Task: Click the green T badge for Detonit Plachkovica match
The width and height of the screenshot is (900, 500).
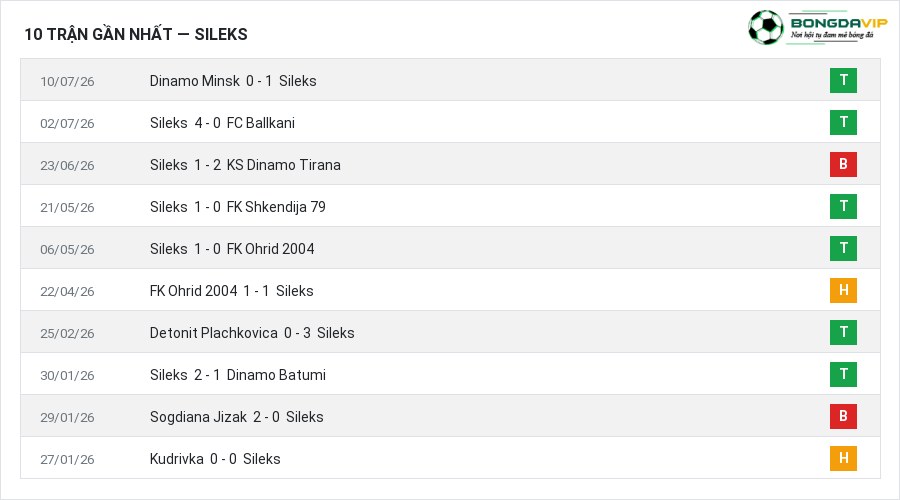Action: (843, 332)
